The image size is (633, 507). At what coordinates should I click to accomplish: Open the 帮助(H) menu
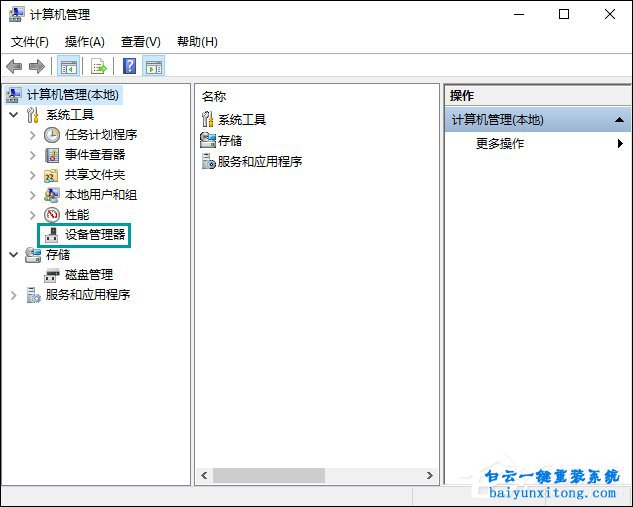[197, 42]
